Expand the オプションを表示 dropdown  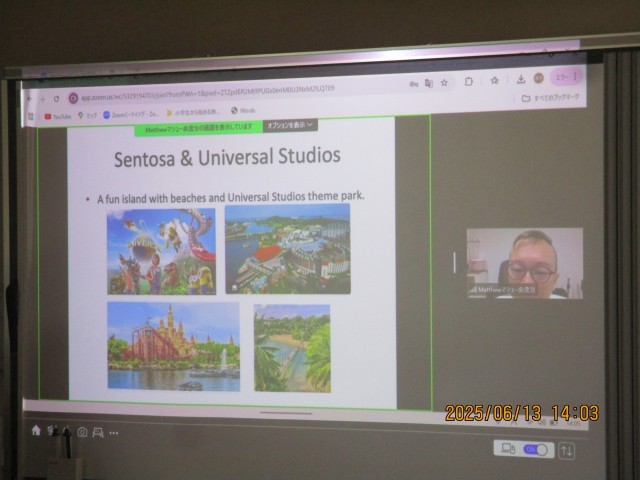click(290, 125)
